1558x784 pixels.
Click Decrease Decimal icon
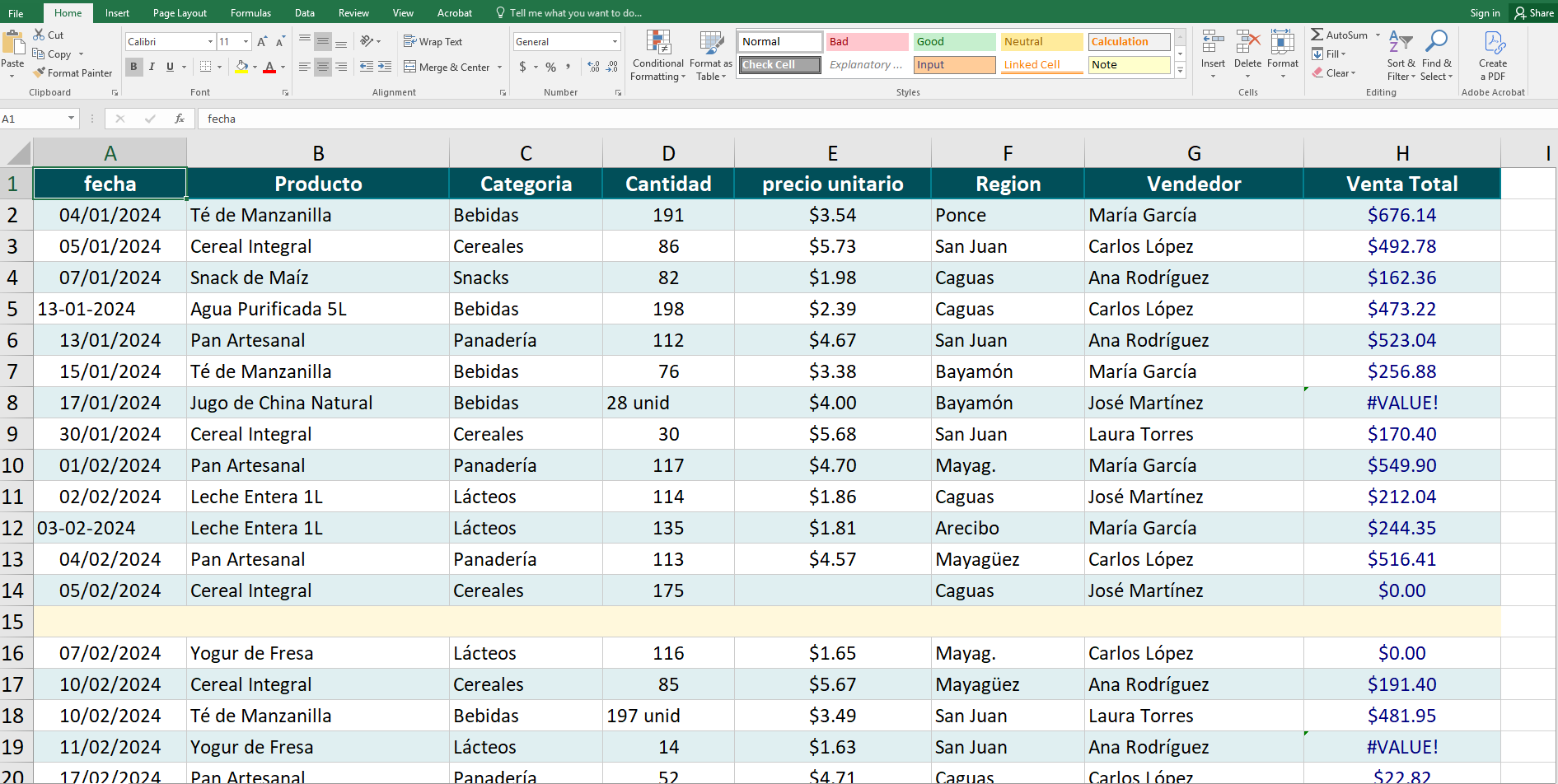click(612, 67)
